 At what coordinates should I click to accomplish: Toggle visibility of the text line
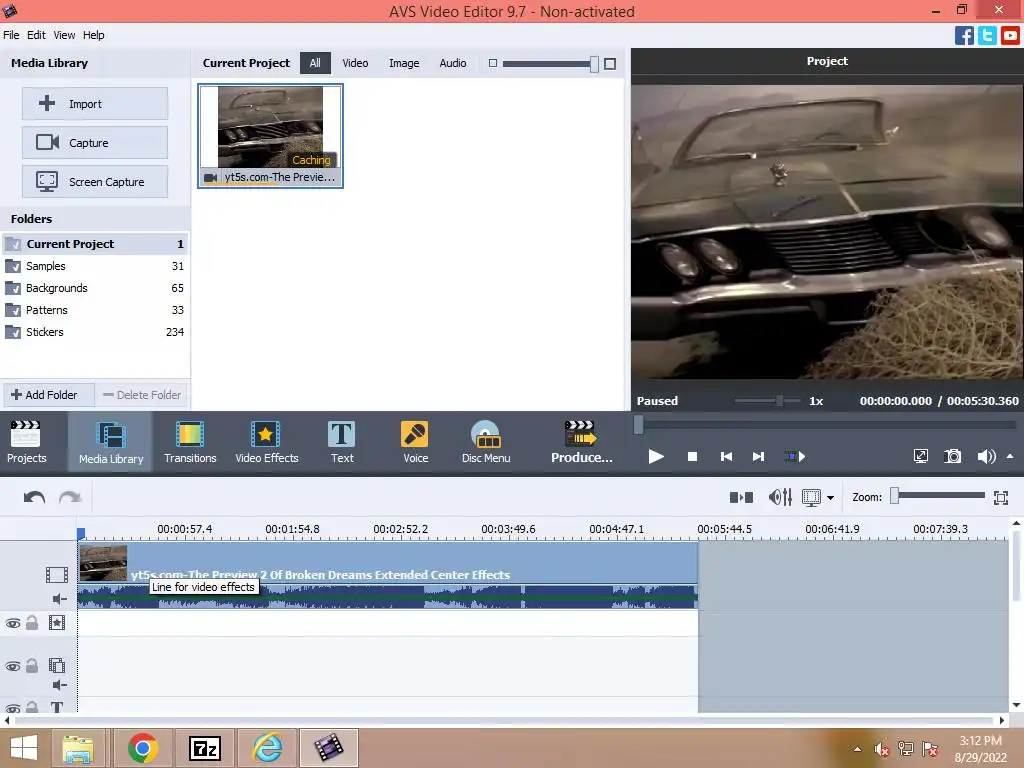point(12,708)
